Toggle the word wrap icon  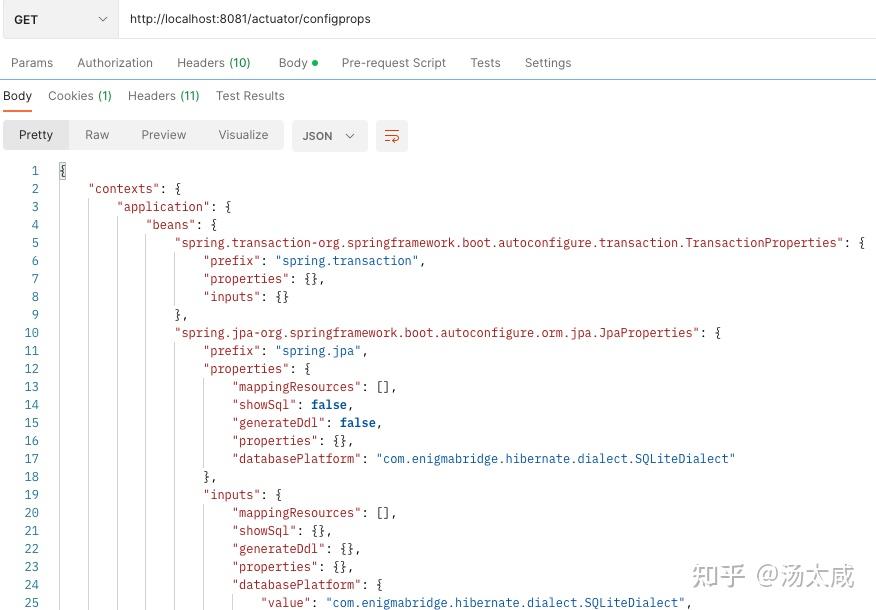(392, 136)
